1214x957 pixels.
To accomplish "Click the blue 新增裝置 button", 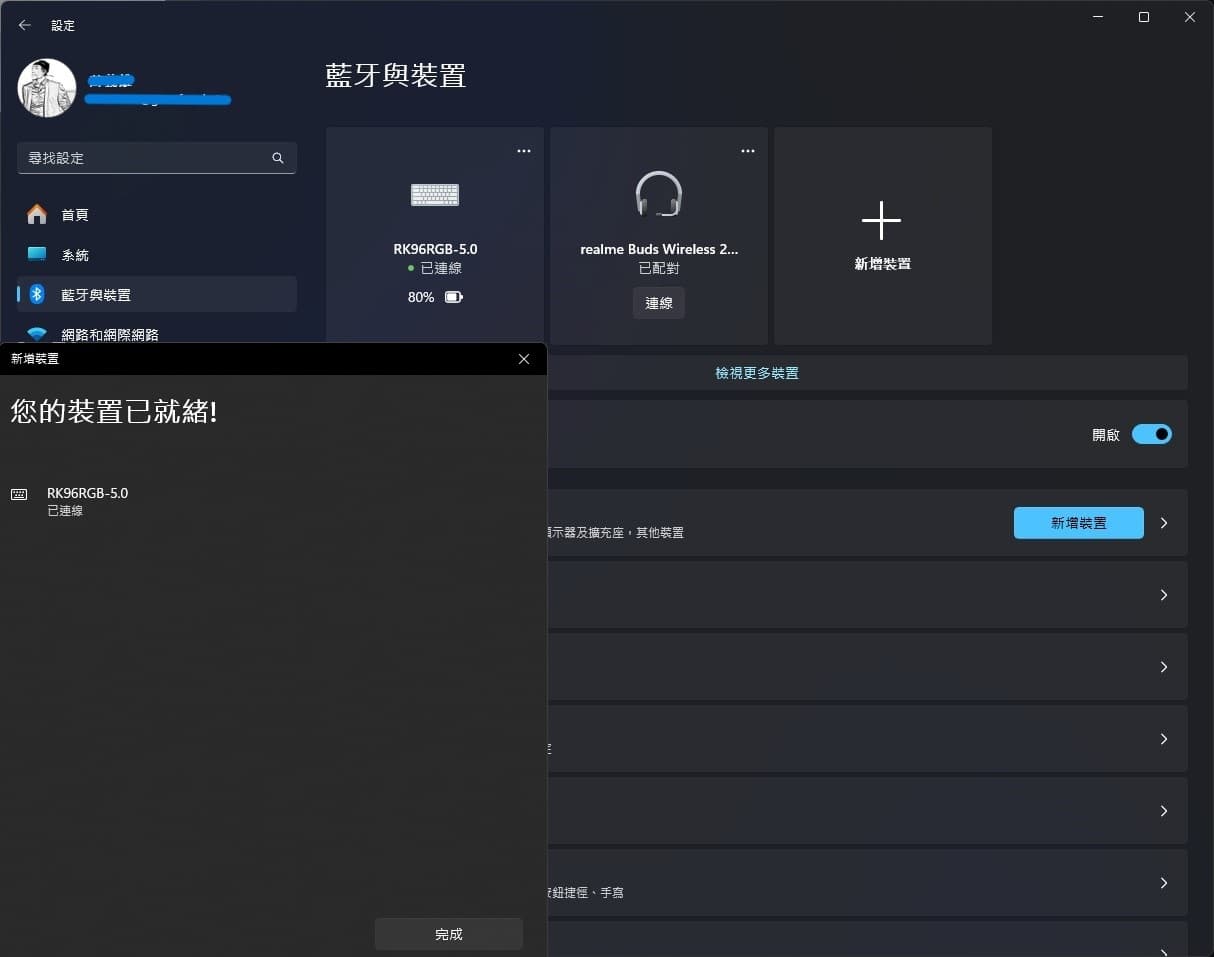I will (1079, 523).
